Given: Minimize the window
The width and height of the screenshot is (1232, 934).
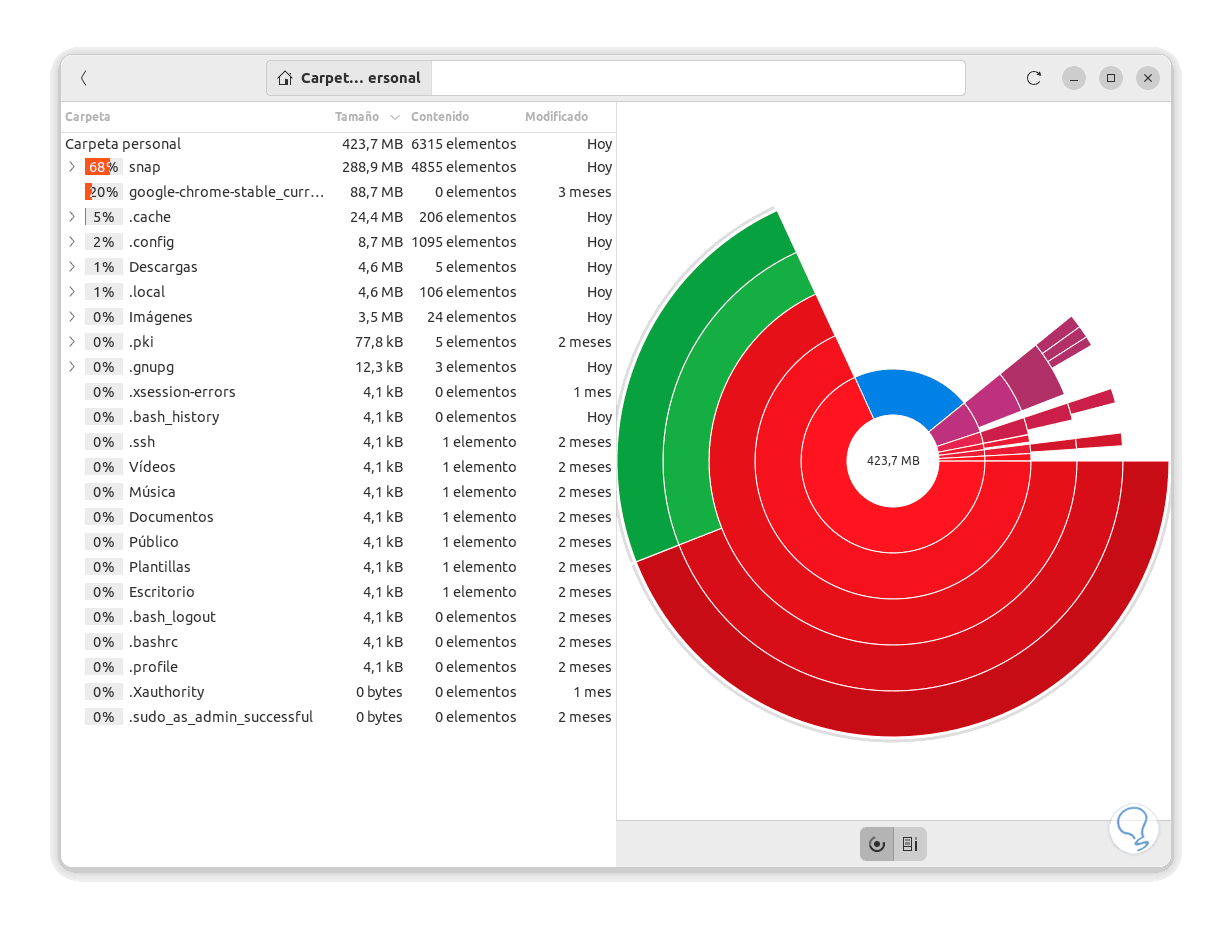Looking at the screenshot, I should click(x=1073, y=78).
